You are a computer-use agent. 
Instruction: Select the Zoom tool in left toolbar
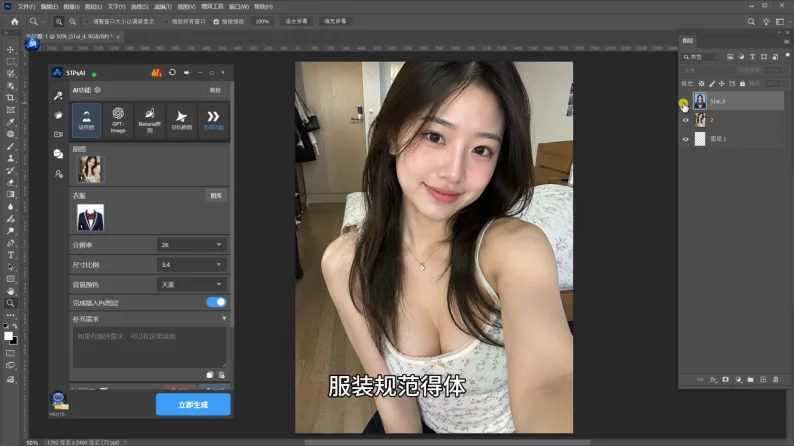(x=11, y=303)
